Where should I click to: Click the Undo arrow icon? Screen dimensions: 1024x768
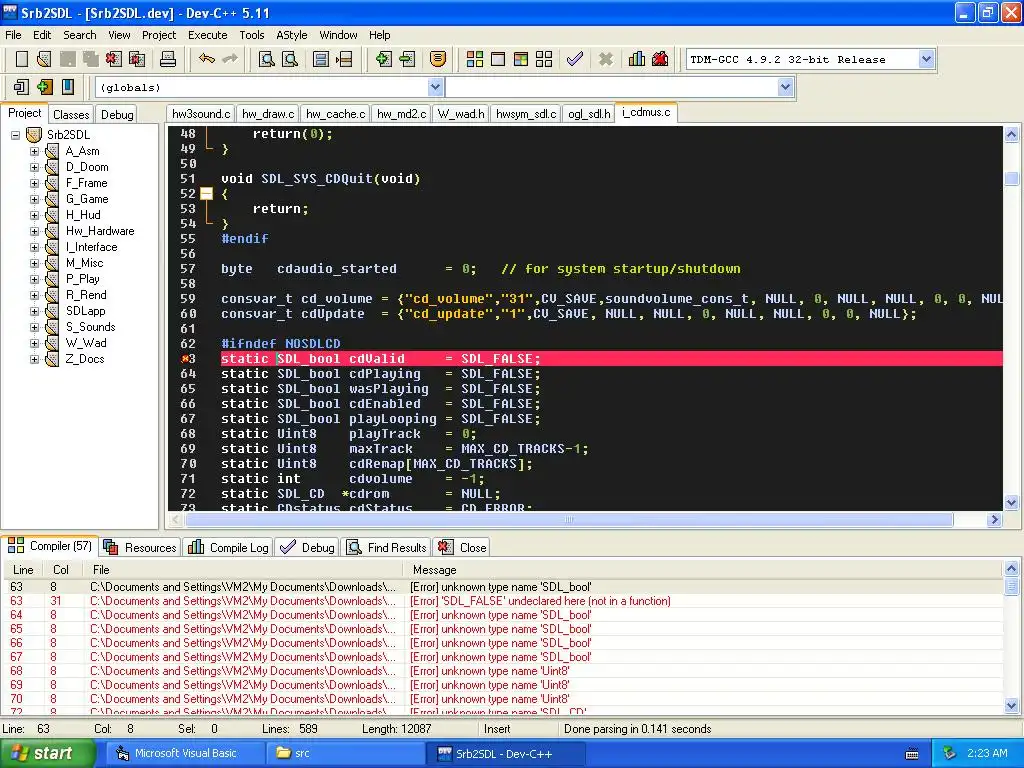coord(207,59)
